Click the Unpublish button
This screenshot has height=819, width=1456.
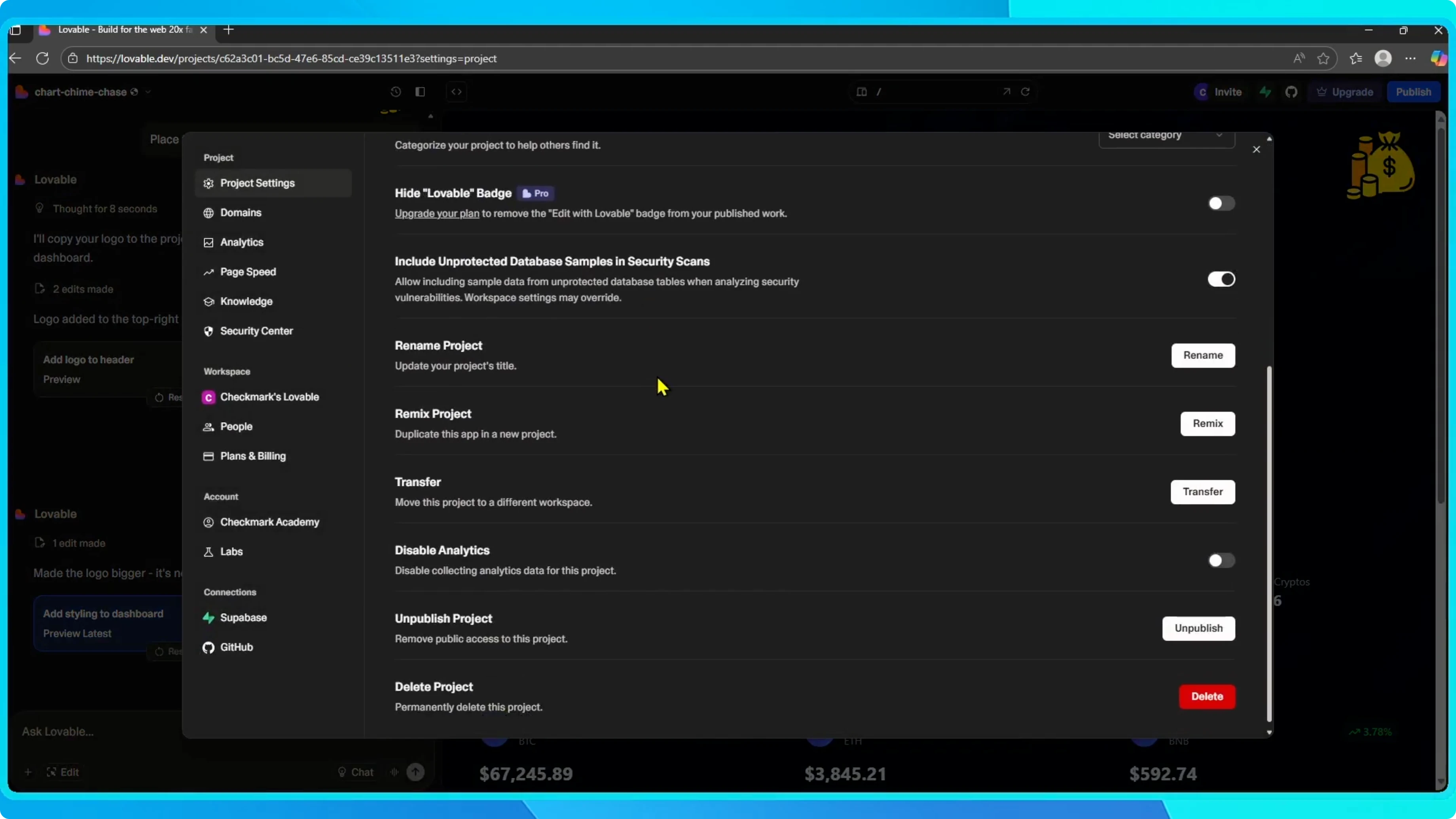(x=1198, y=629)
